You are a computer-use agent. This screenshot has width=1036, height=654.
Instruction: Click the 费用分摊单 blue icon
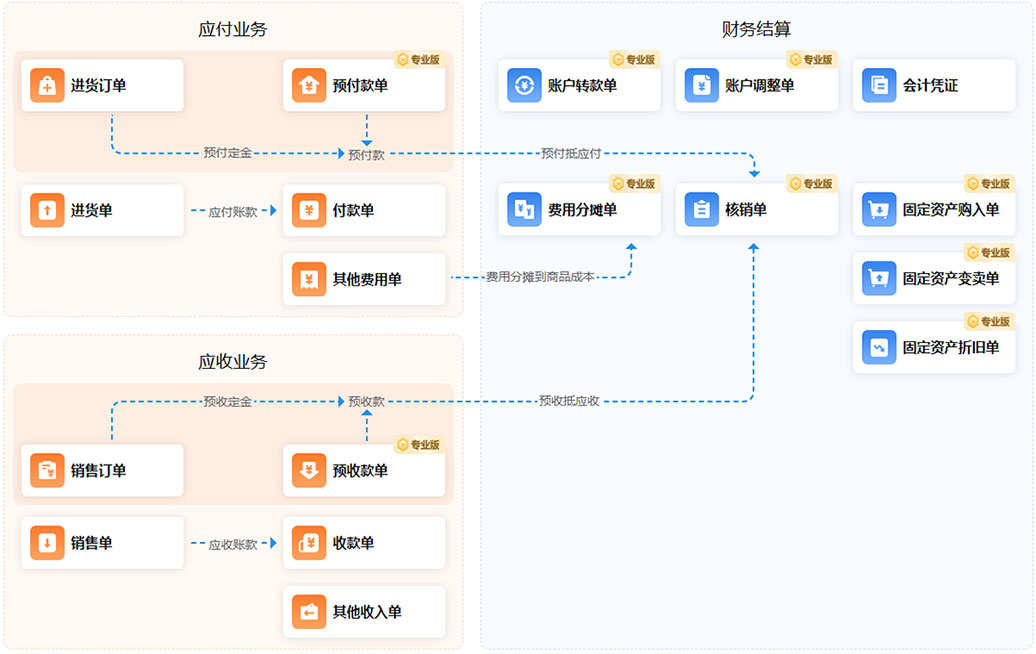pyautogui.click(x=524, y=209)
